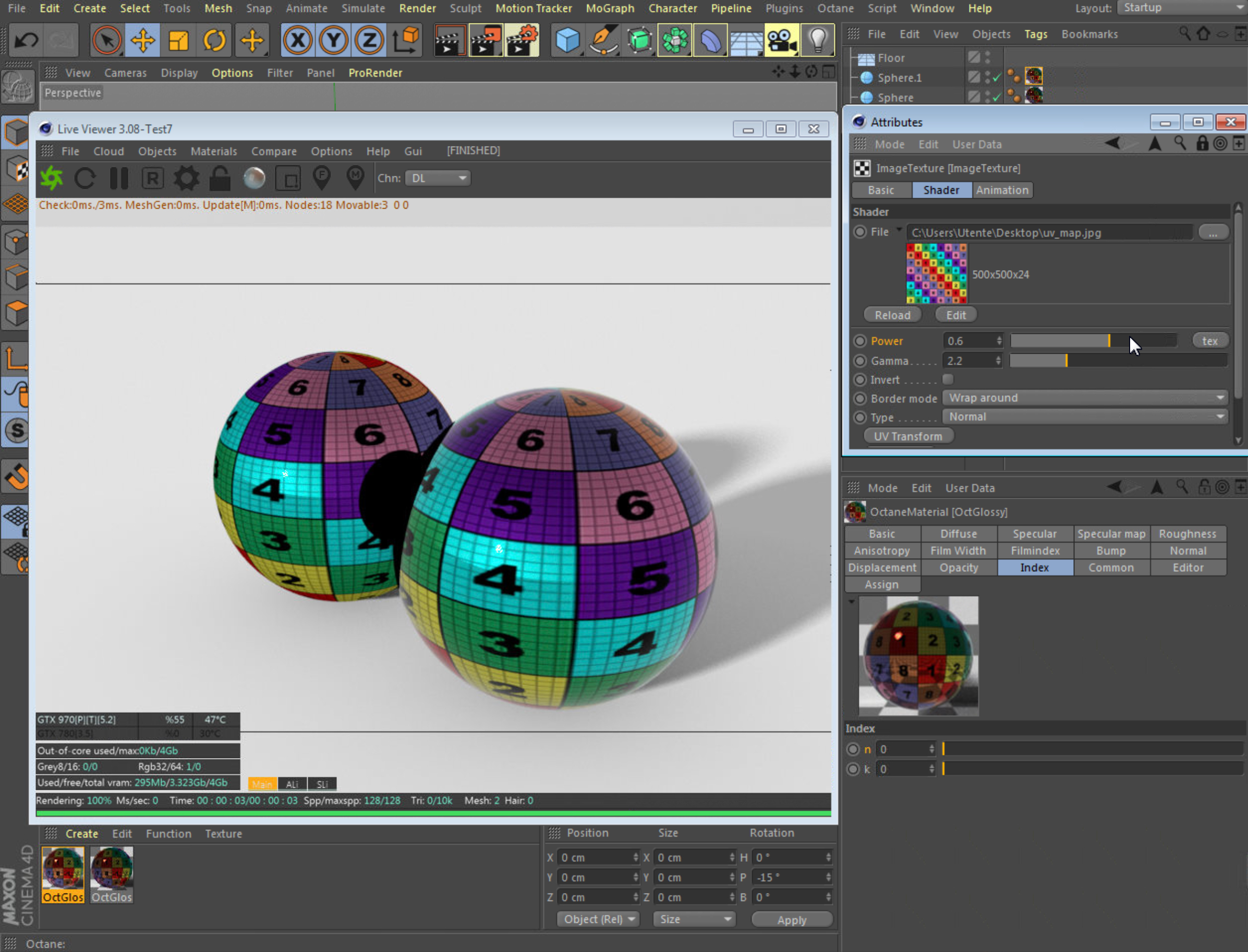Click the Reload button
1248x952 pixels.
(x=892, y=315)
